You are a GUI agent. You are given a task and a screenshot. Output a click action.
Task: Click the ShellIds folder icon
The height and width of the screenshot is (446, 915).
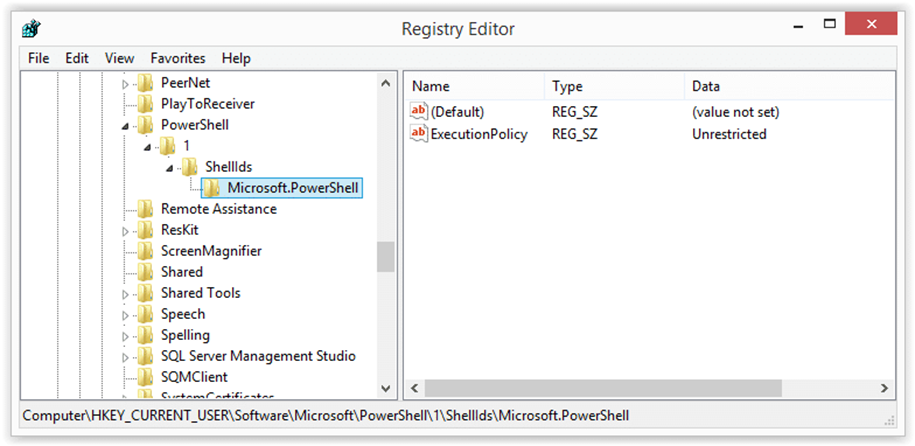coord(189,167)
